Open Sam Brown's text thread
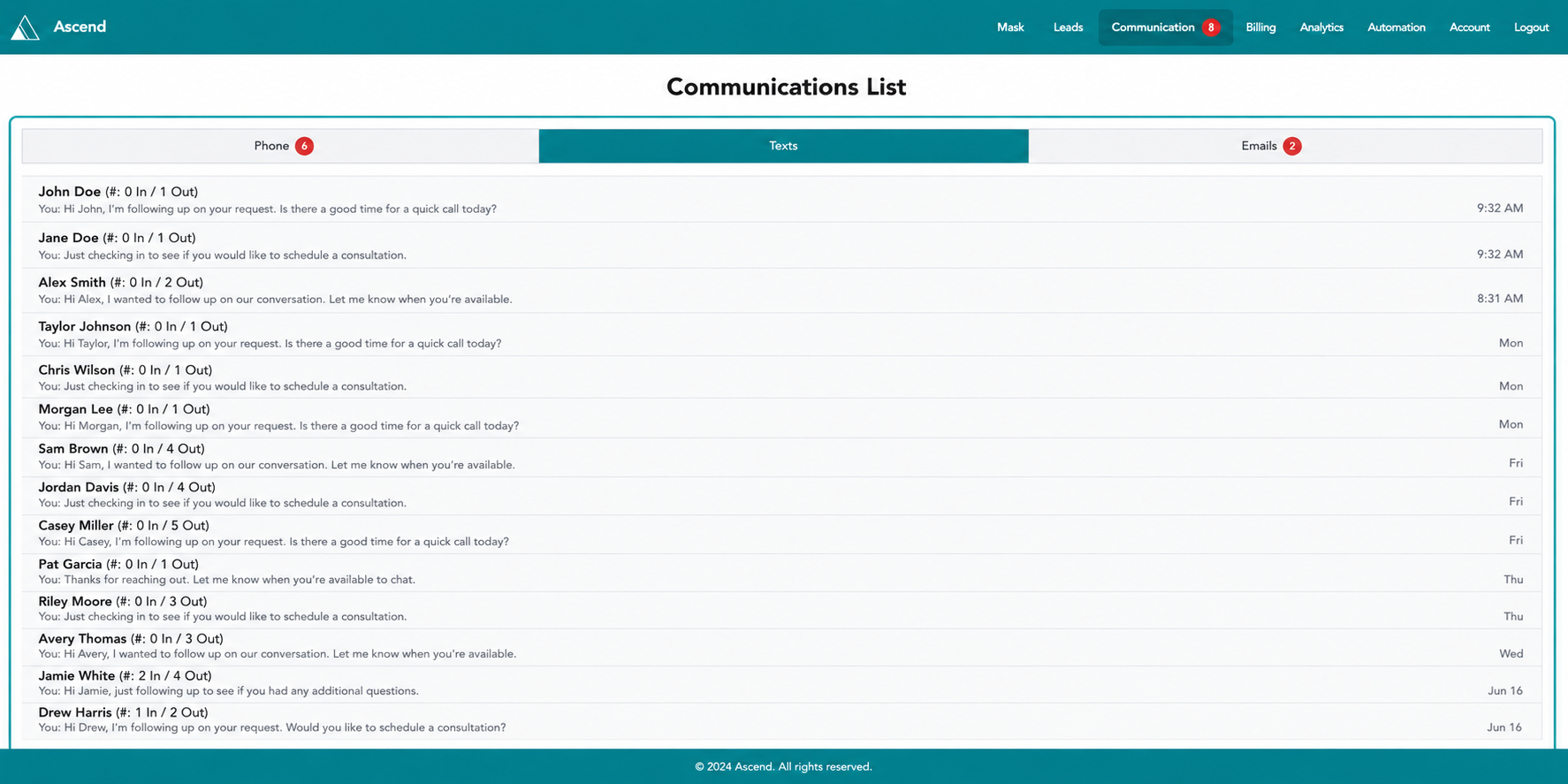The height and width of the screenshot is (784, 1568). pyautogui.click(x=781, y=457)
